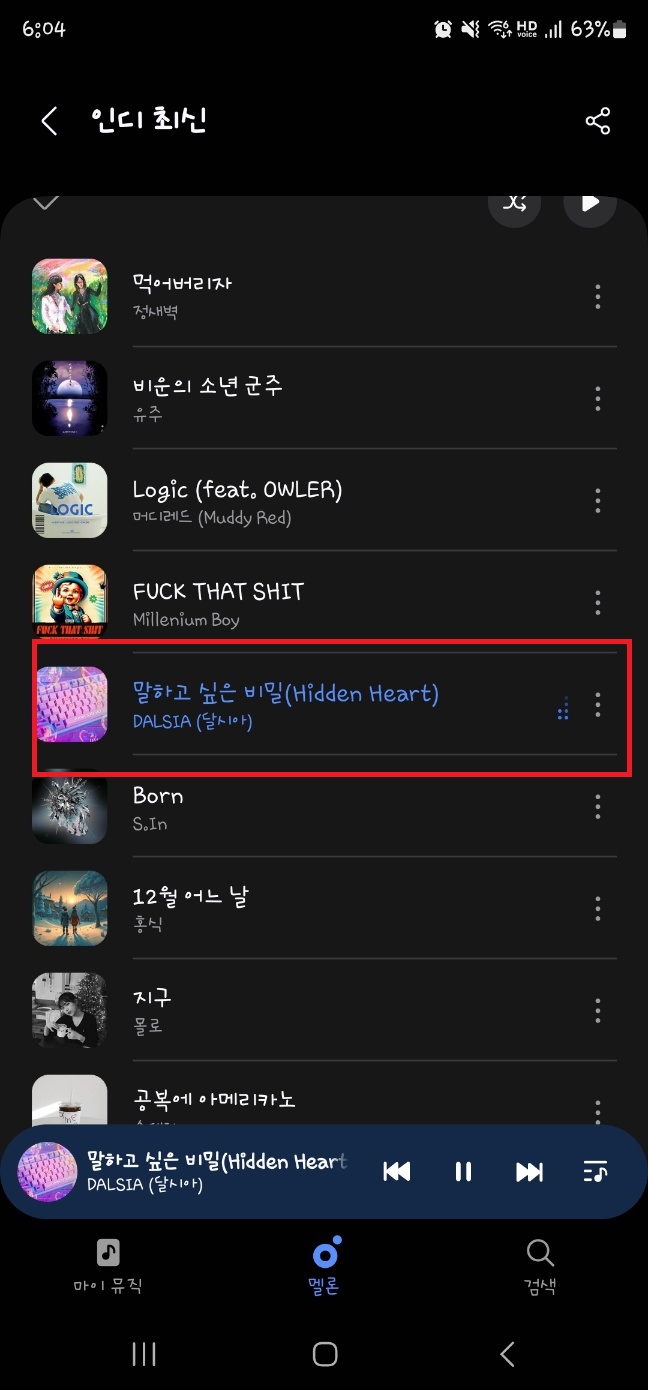Go back using the header arrow
648x1390 pixels.
(x=49, y=121)
